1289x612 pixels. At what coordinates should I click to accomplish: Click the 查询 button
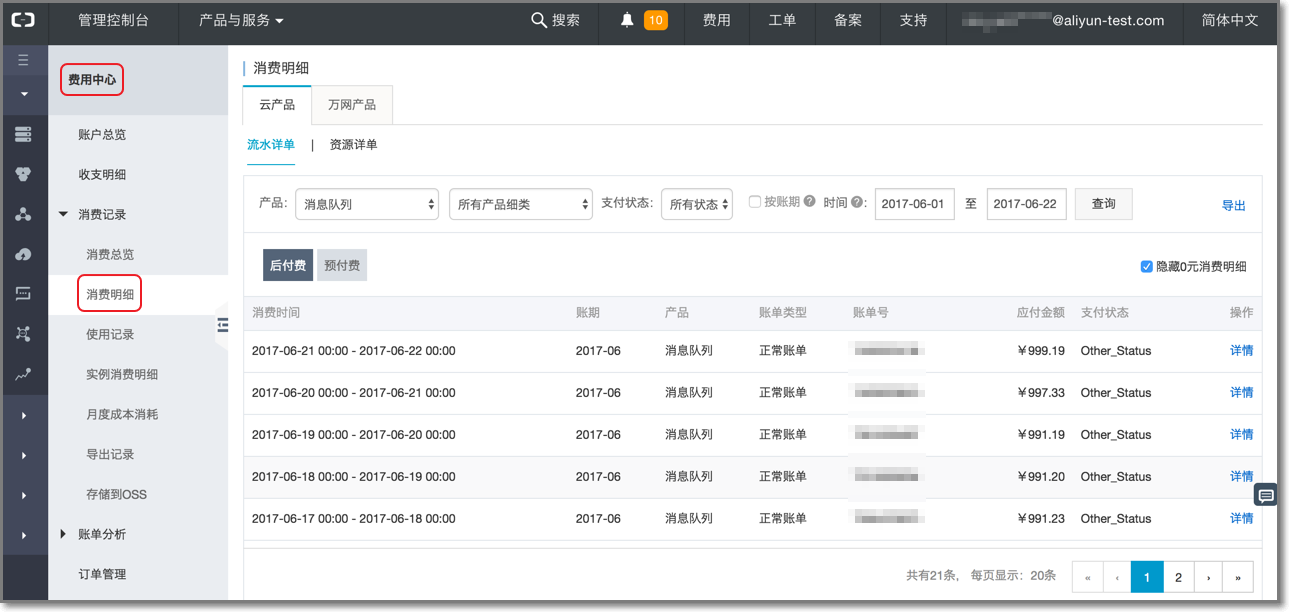[1103, 204]
